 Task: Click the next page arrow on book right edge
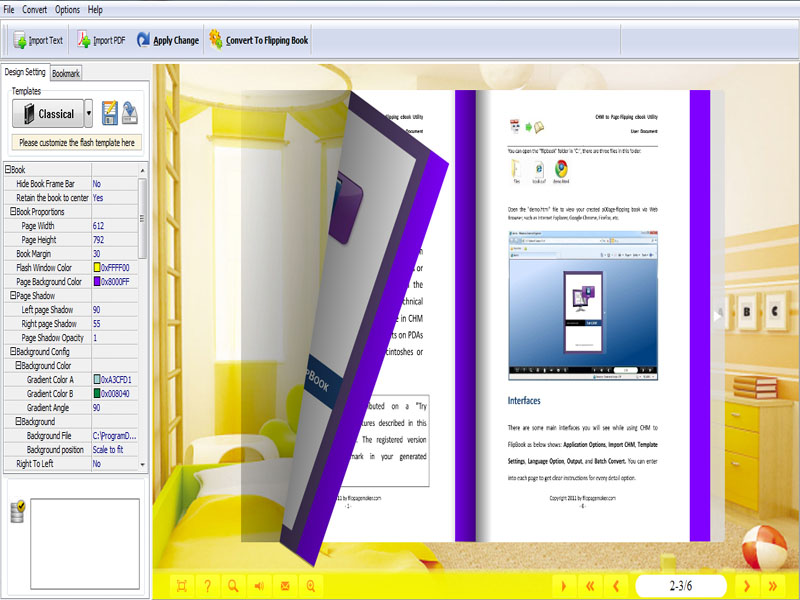pos(718,315)
